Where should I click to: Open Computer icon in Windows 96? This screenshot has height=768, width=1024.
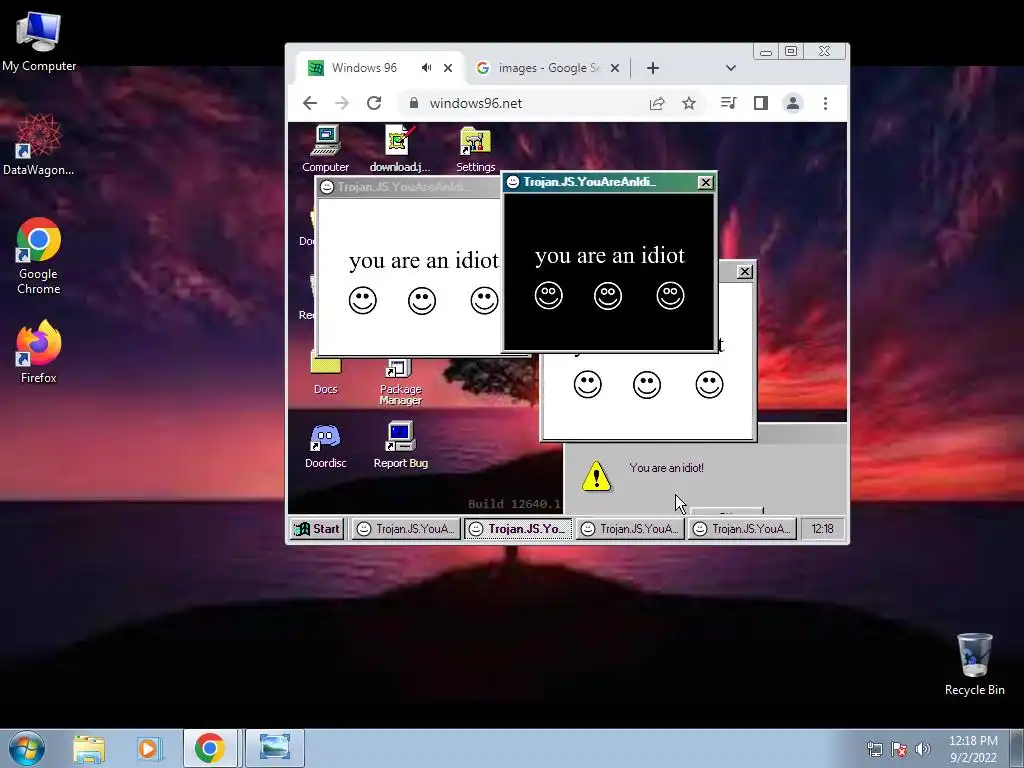[325, 149]
